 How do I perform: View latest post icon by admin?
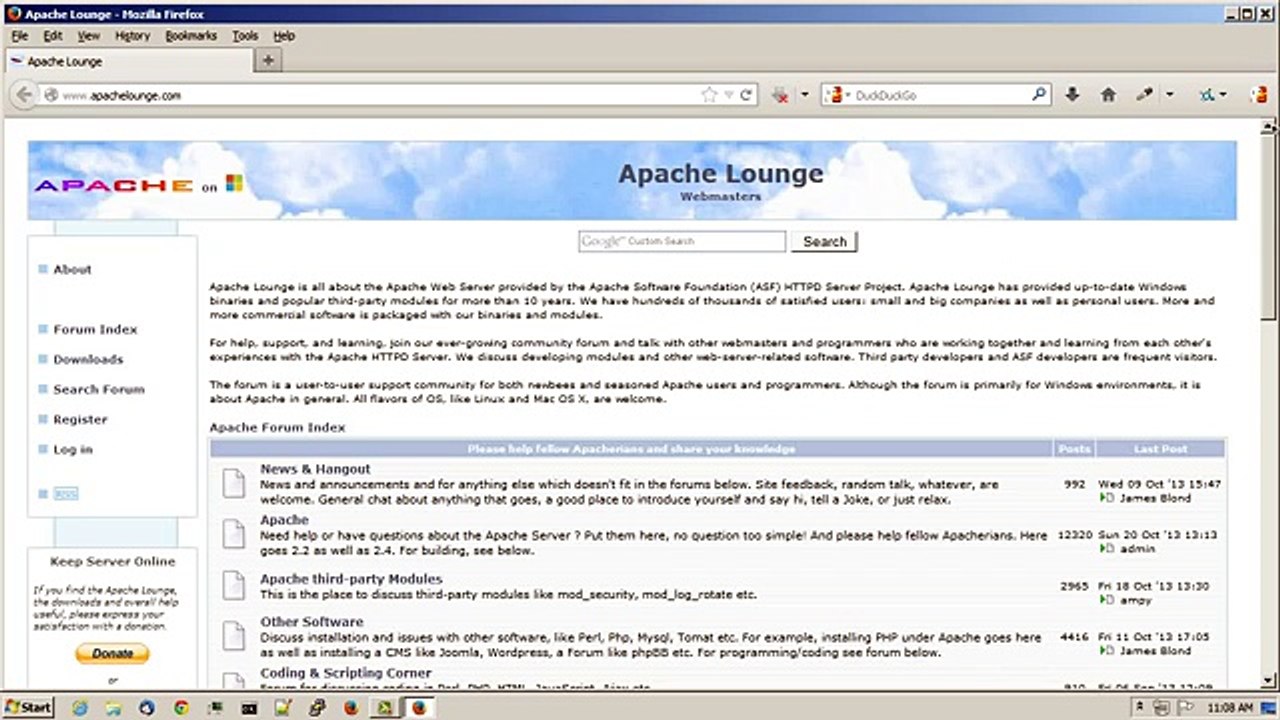coord(1106,549)
